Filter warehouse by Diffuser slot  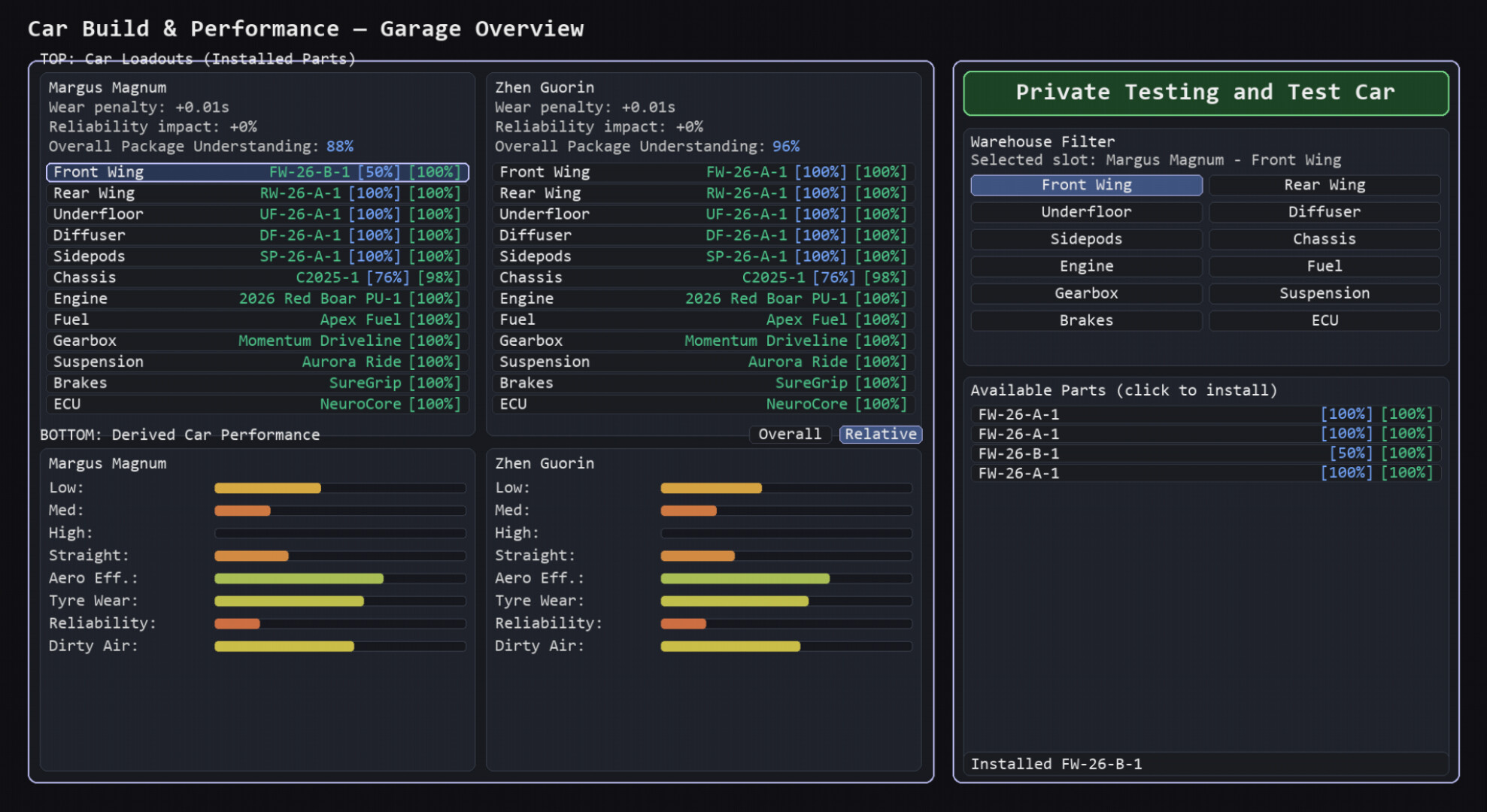1324,211
